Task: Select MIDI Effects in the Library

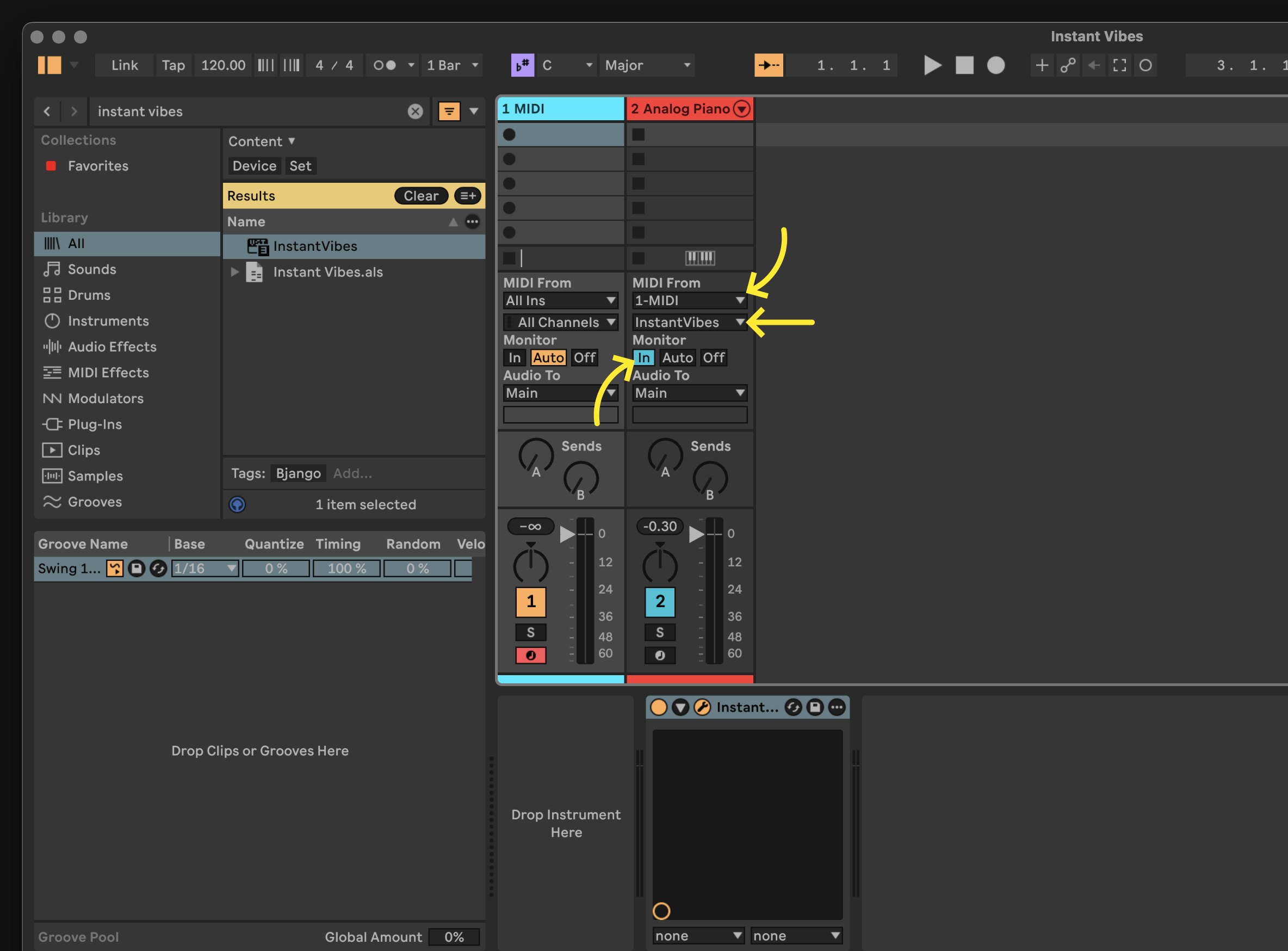Action: tap(127, 373)
